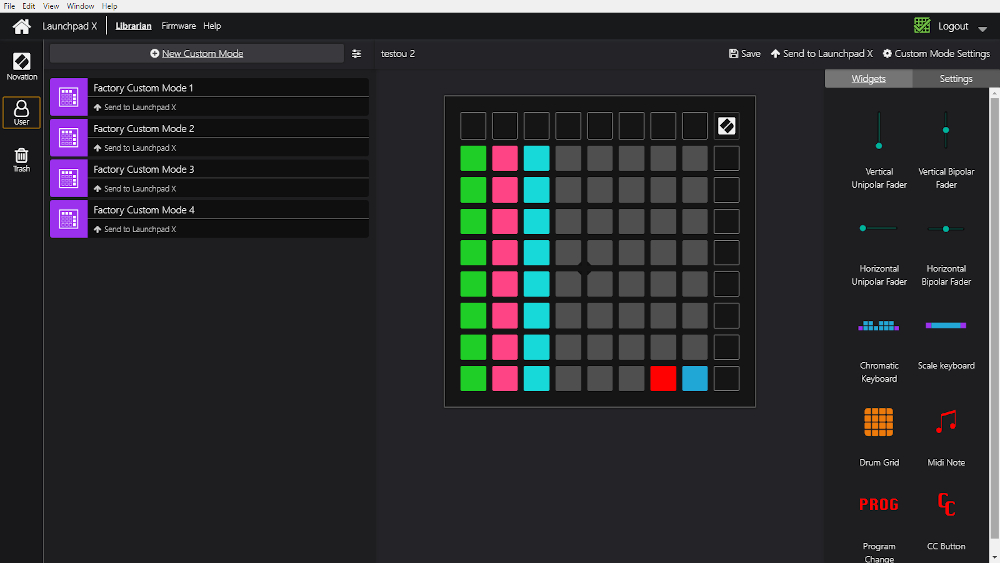Select the Vertical Bipolar Fader widget
The height and width of the screenshot is (563, 1000).
coord(946,150)
